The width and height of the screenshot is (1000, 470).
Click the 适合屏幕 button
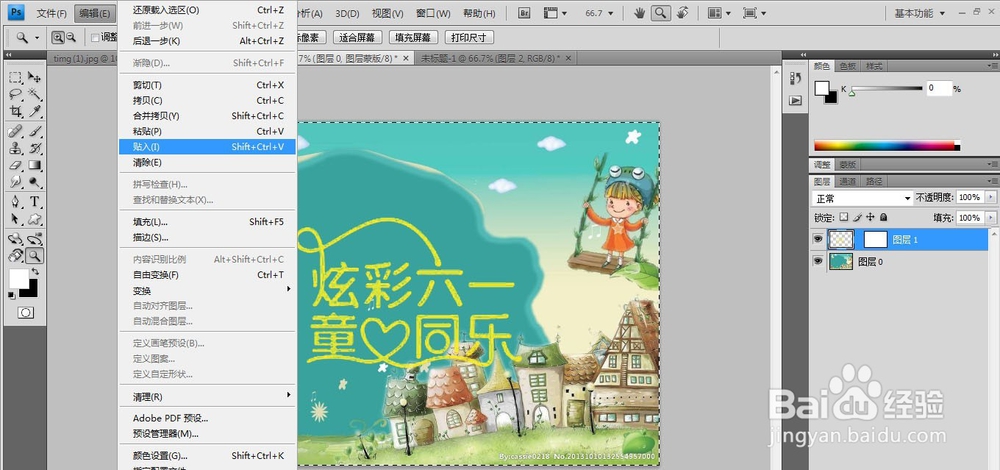click(x=357, y=38)
